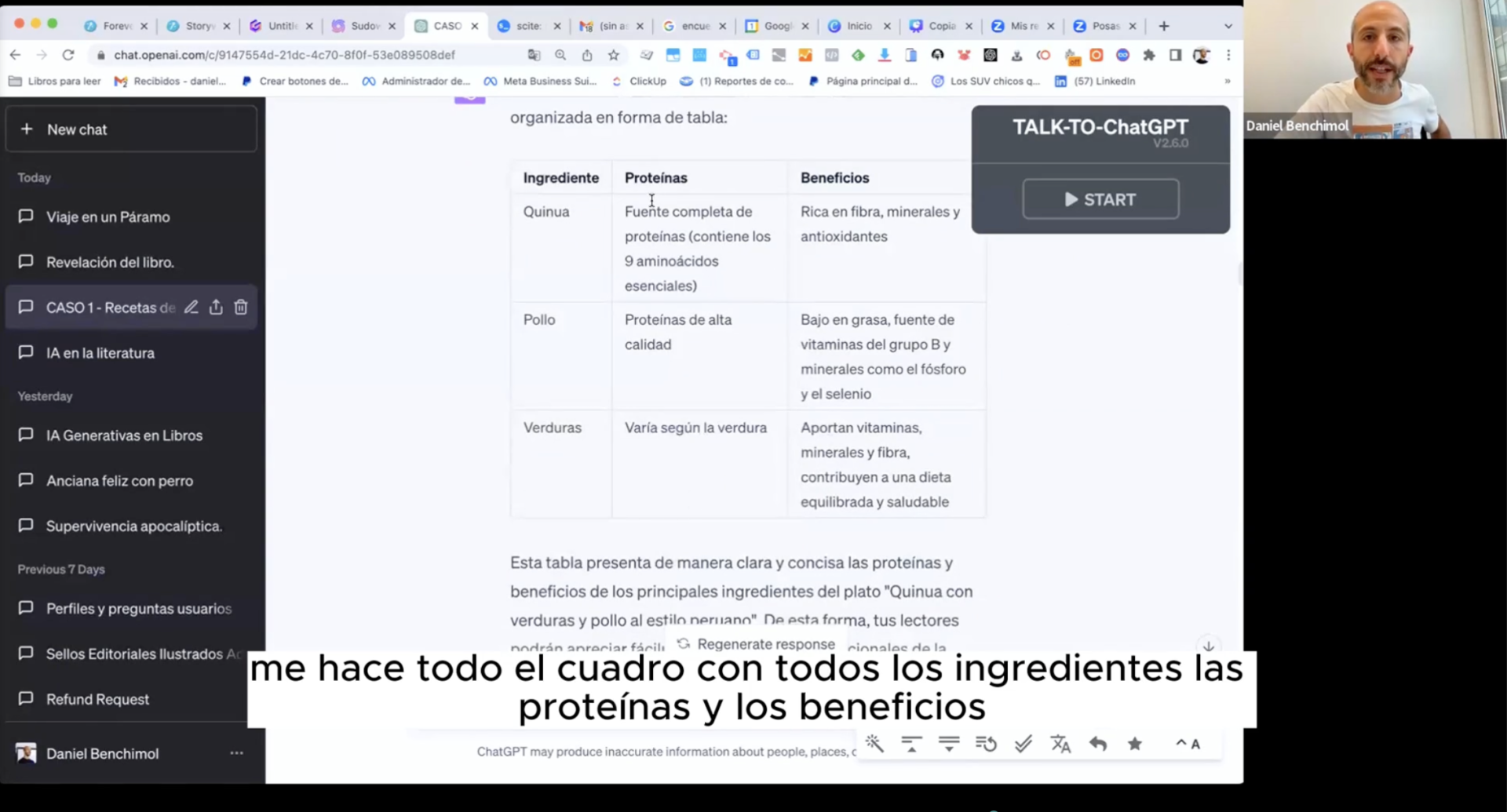Screen dimensions: 1507x812
Task: Open Supervivencia apocalíptica chat
Action: 131,526
